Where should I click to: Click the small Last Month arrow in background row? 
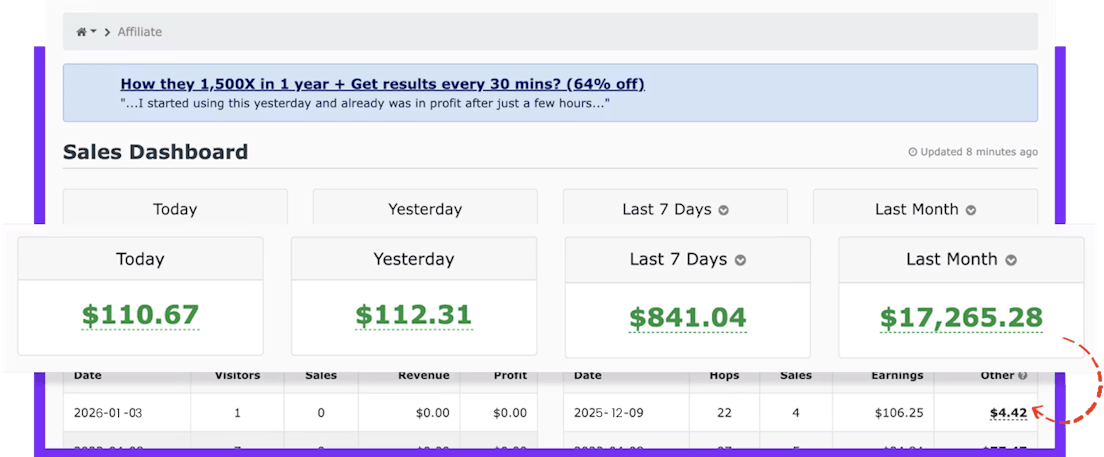tap(970, 210)
